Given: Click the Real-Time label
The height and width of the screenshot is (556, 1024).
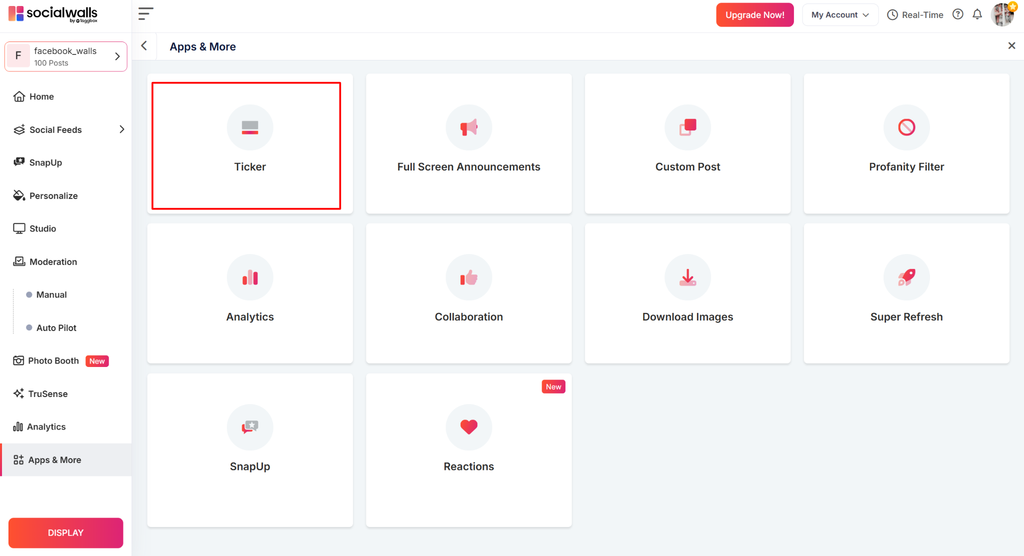Looking at the screenshot, I should coord(922,15).
